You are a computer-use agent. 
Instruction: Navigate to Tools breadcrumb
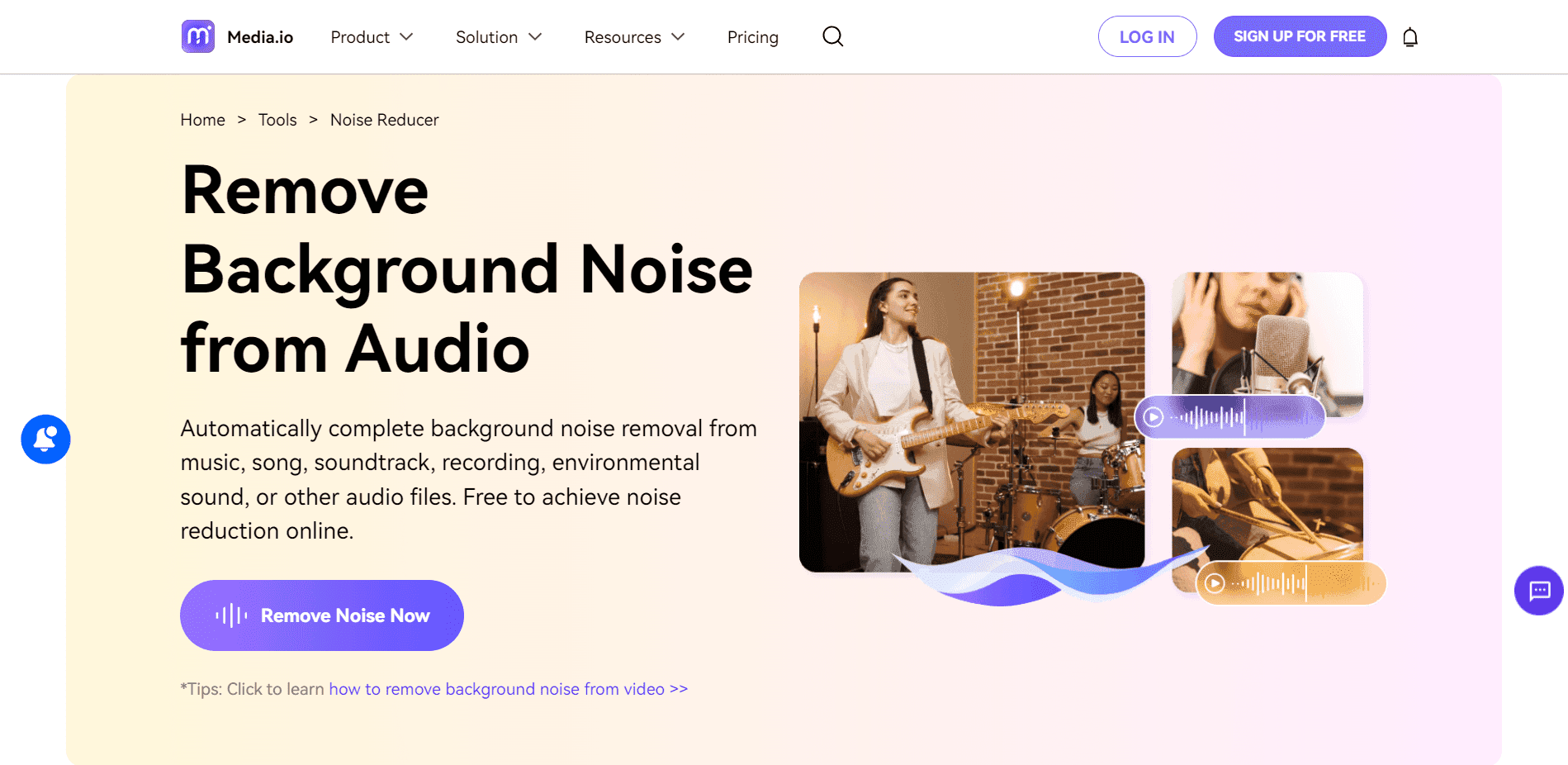[x=277, y=120]
